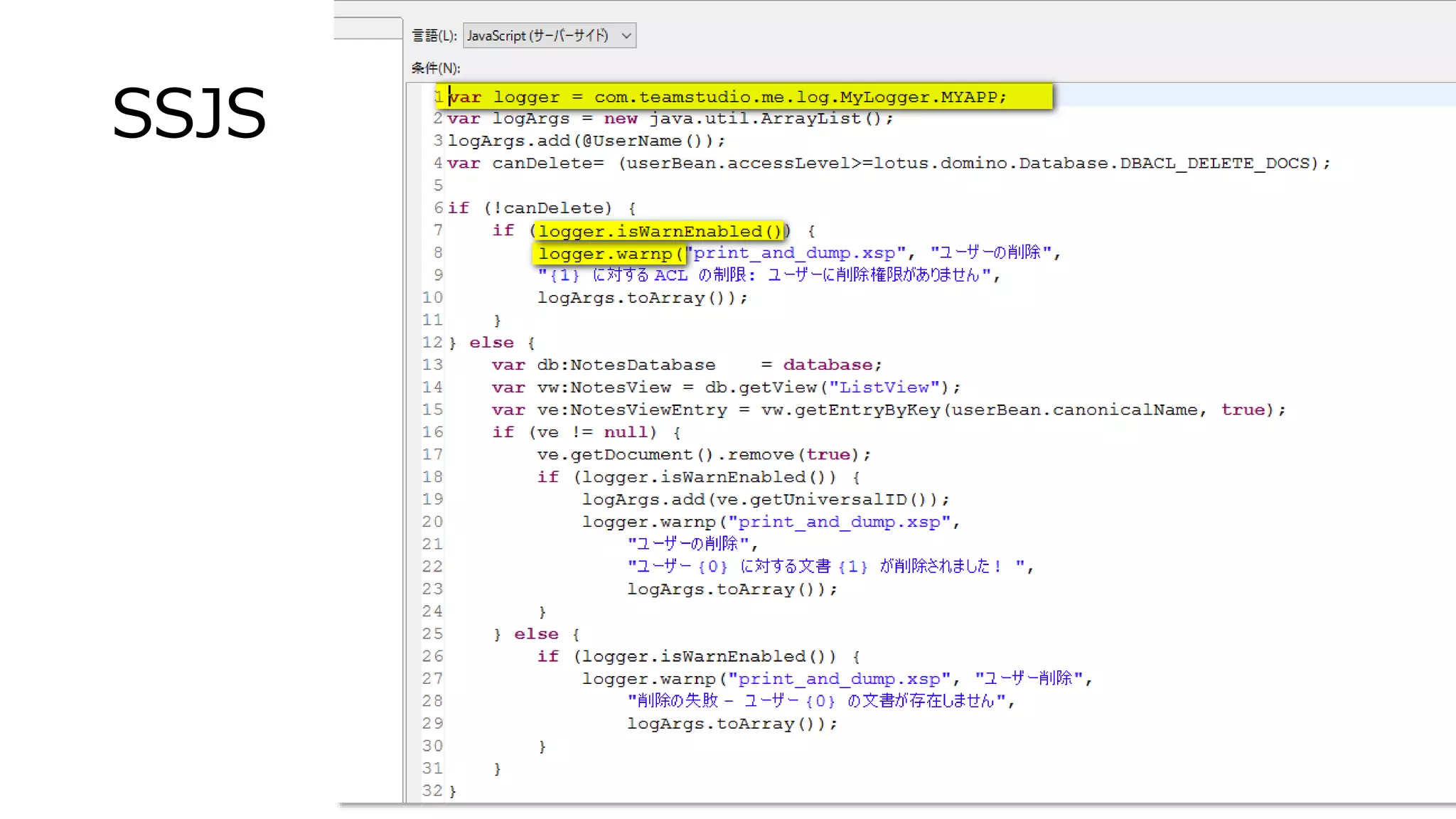Click the 条件(N): label
Screen dimensions: 1456x819
click(x=435, y=68)
